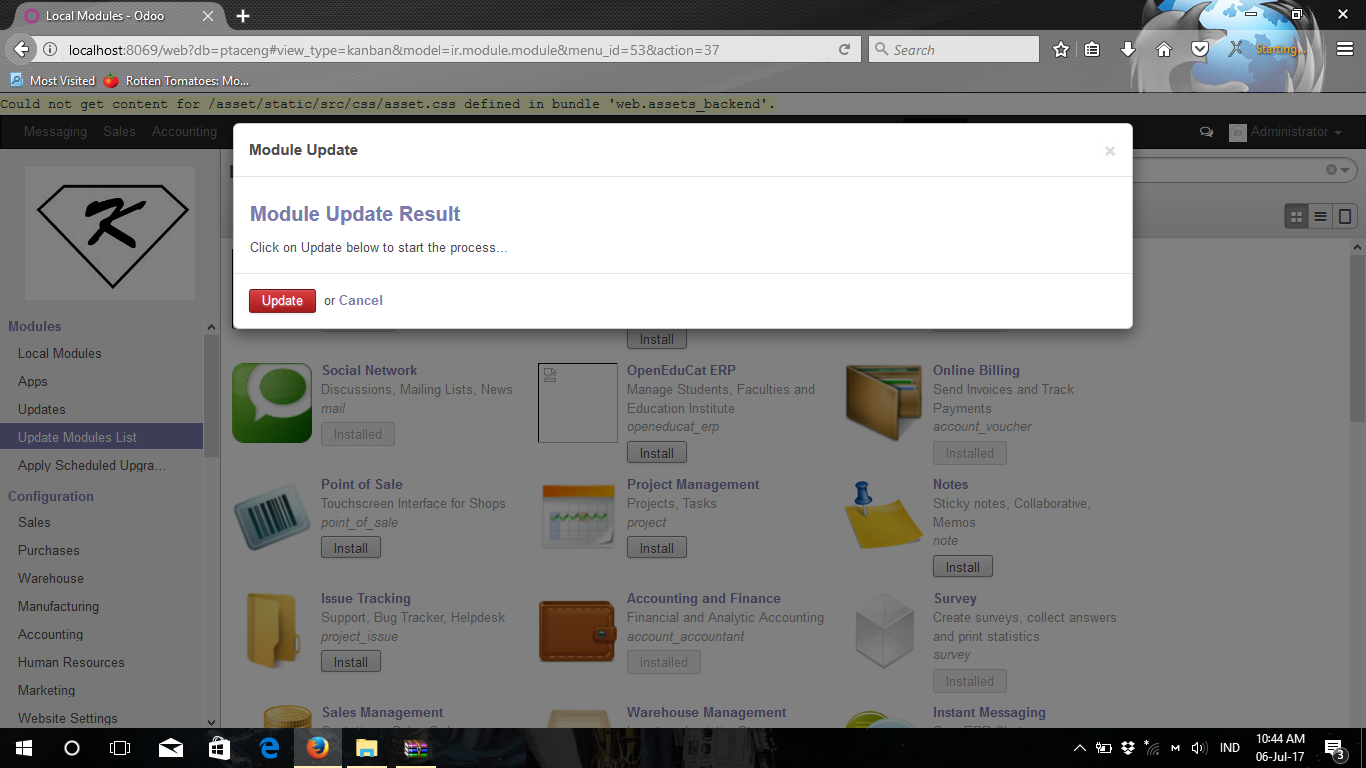
Task: Open the Instant Messaging module title
Action: click(x=989, y=712)
